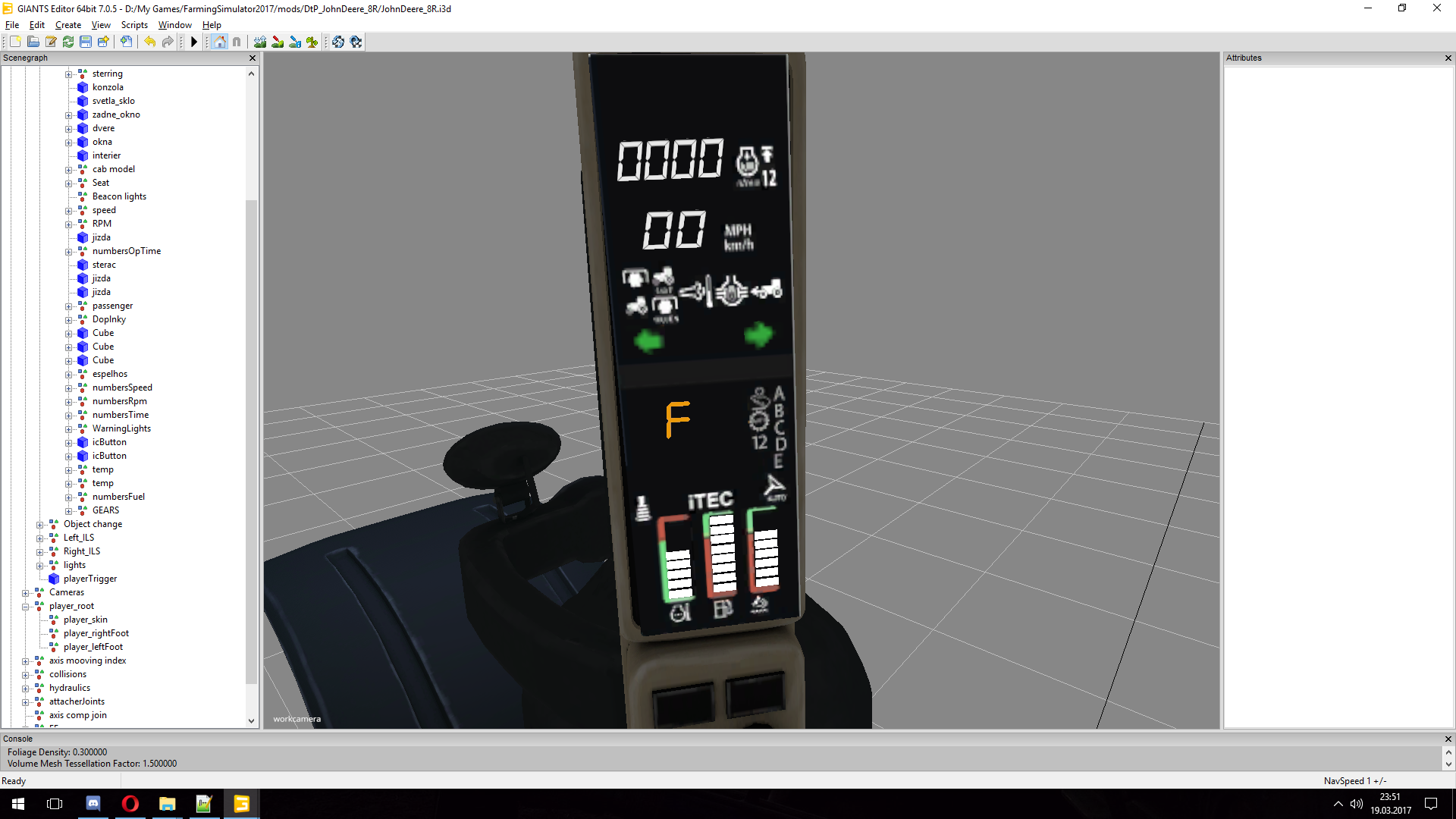Close the Attributes panel
This screenshot has width=1456, height=819.
click(x=1448, y=58)
